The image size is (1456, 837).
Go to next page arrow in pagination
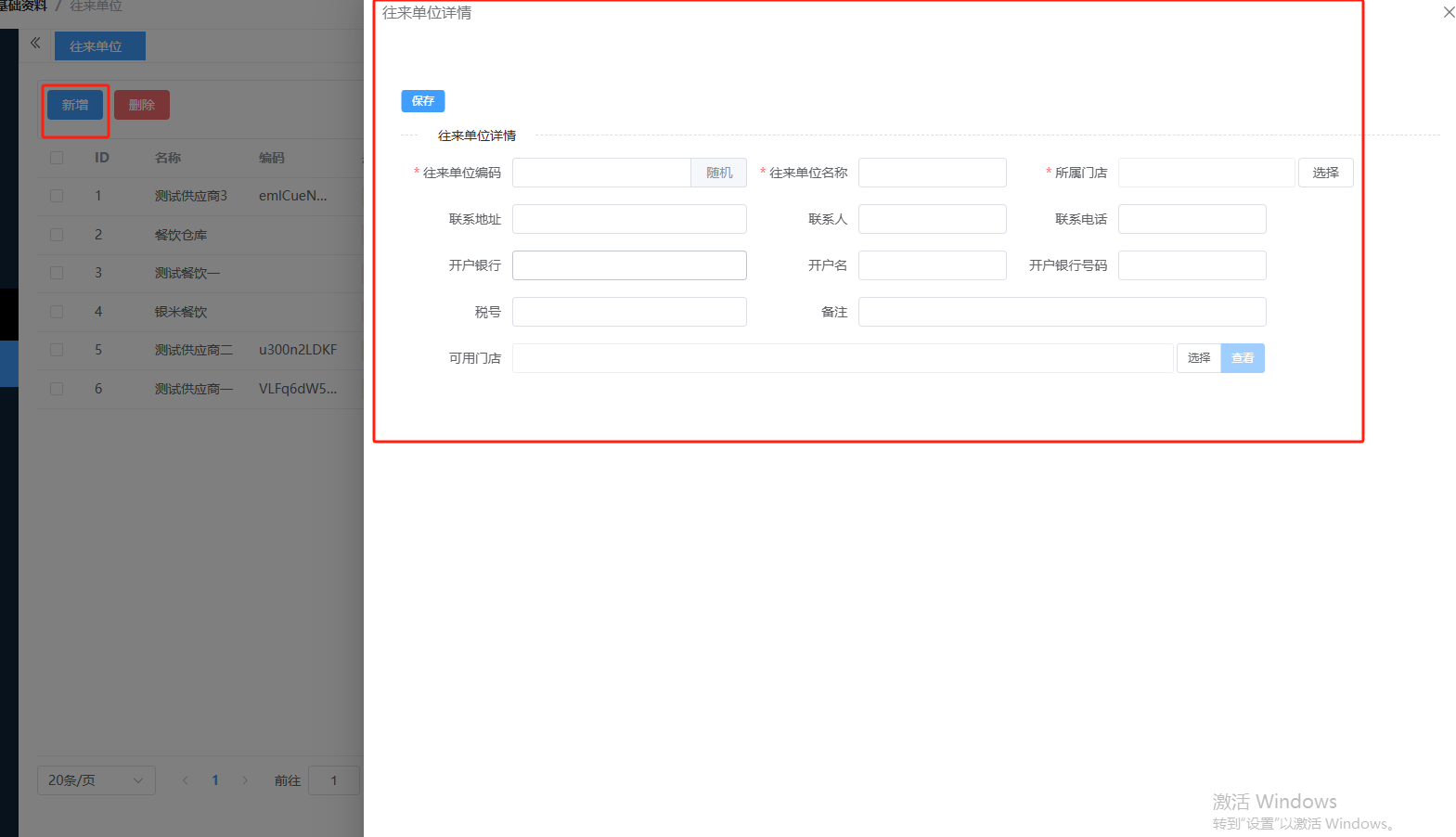[x=245, y=780]
